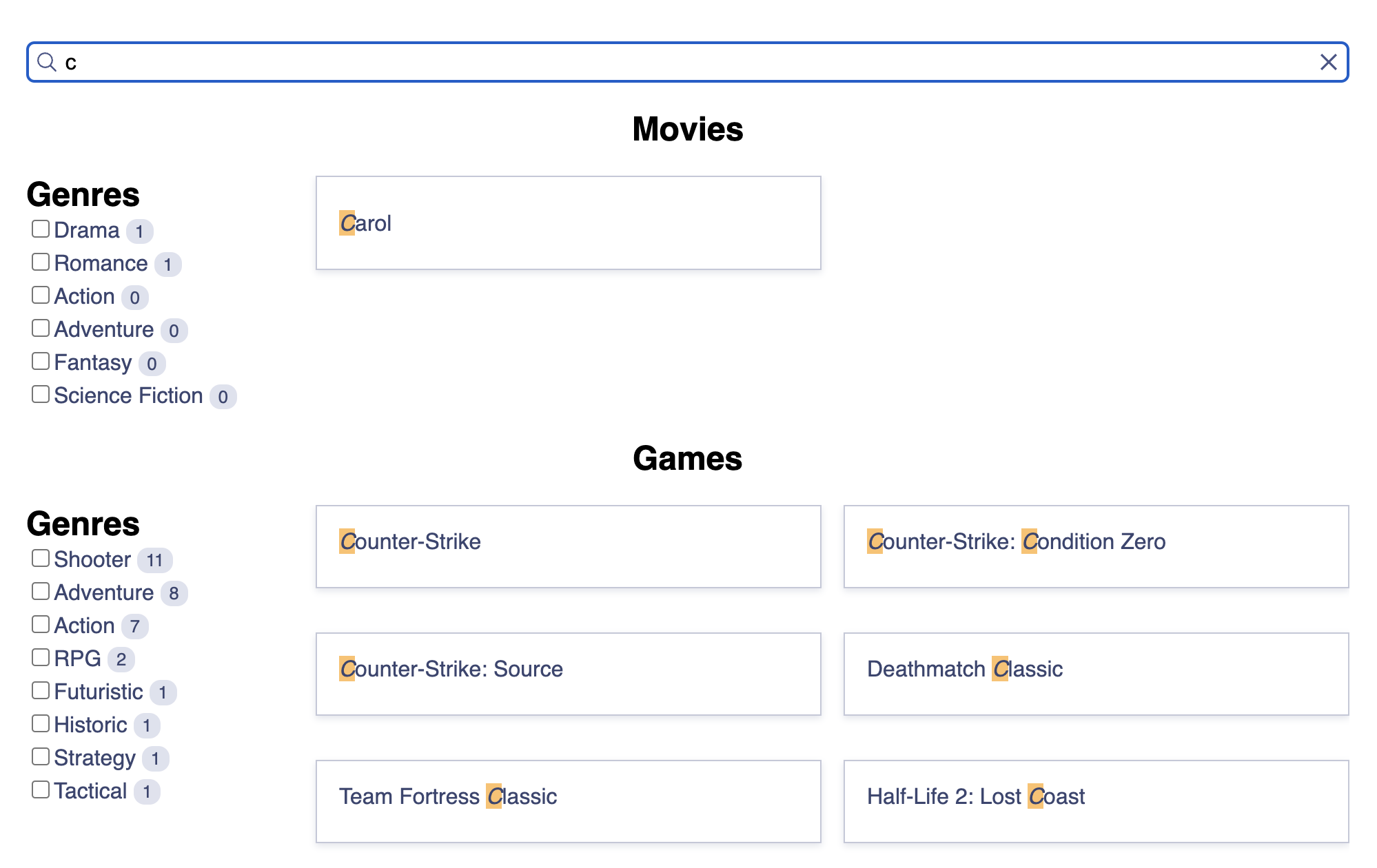The width and height of the screenshot is (1377, 868).
Task: Open Counter-Strike: Condition Zero card
Action: [1096, 547]
